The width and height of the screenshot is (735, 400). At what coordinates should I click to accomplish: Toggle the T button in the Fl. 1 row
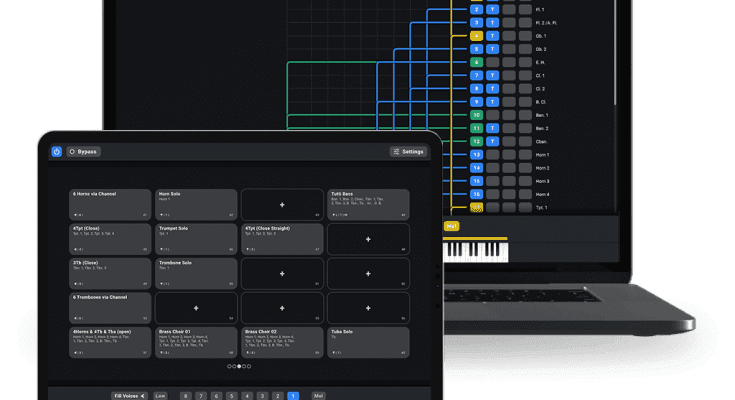point(492,9)
